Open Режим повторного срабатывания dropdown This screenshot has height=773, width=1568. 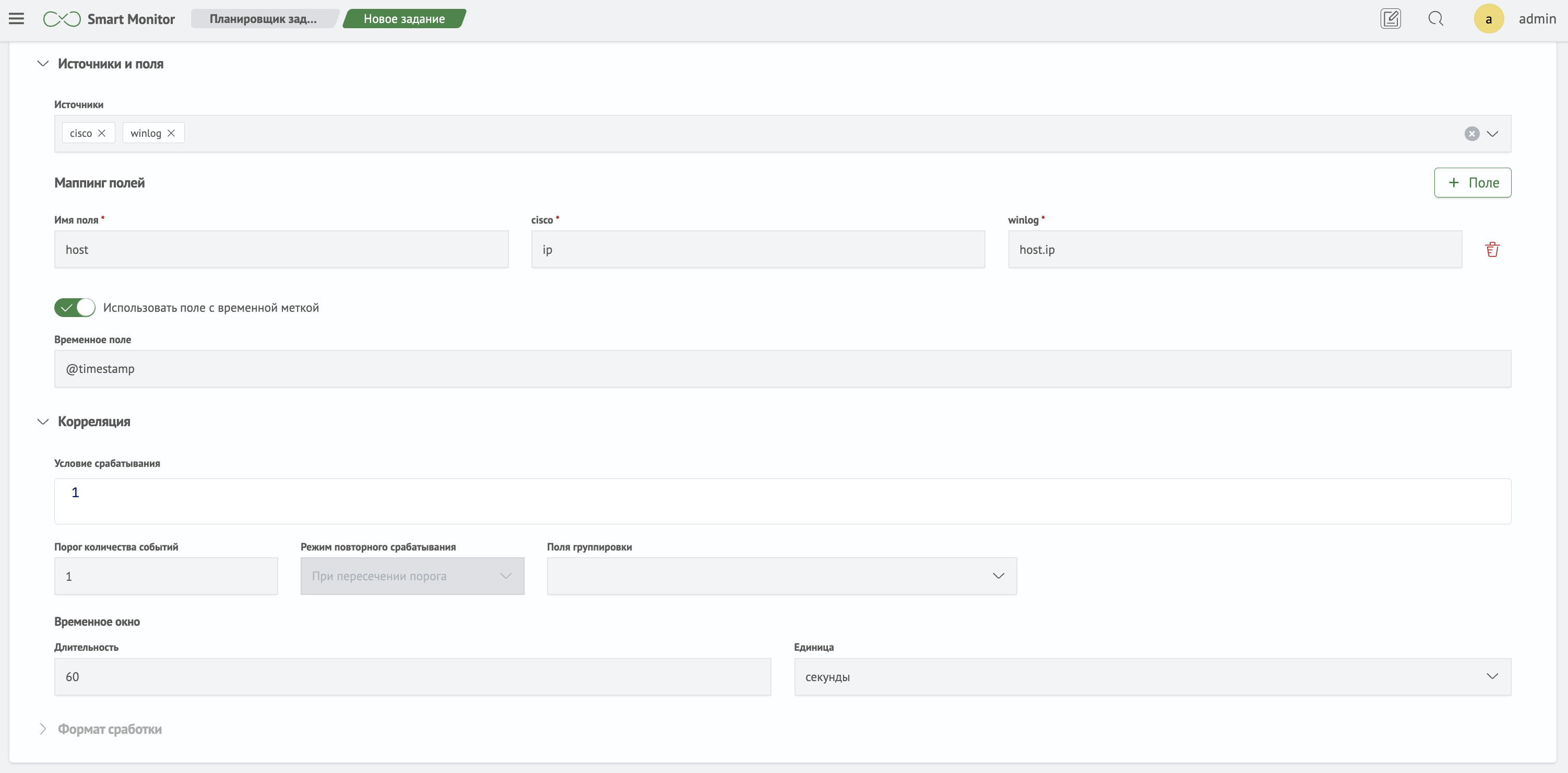click(x=412, y=576)
